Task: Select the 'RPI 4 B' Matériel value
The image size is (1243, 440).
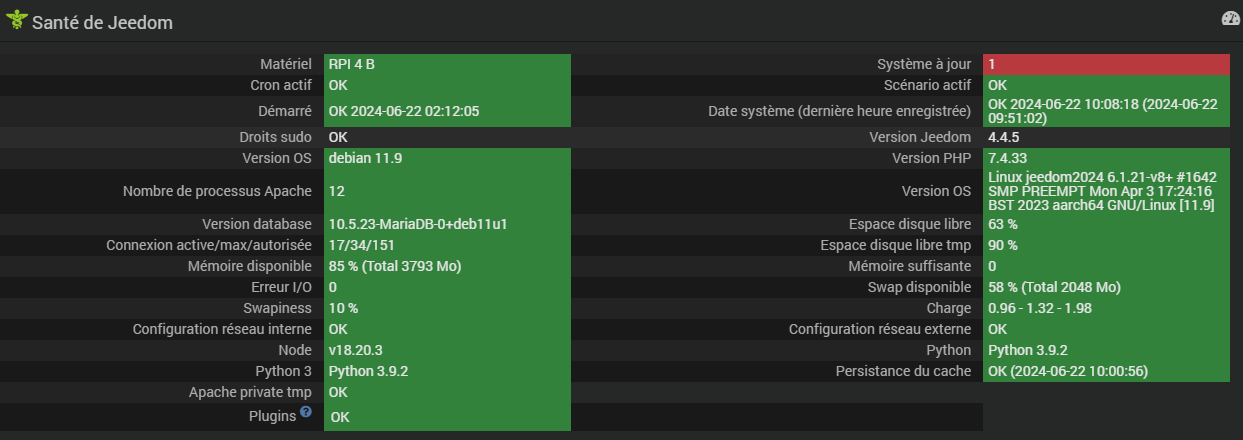Action: [352, 64]
